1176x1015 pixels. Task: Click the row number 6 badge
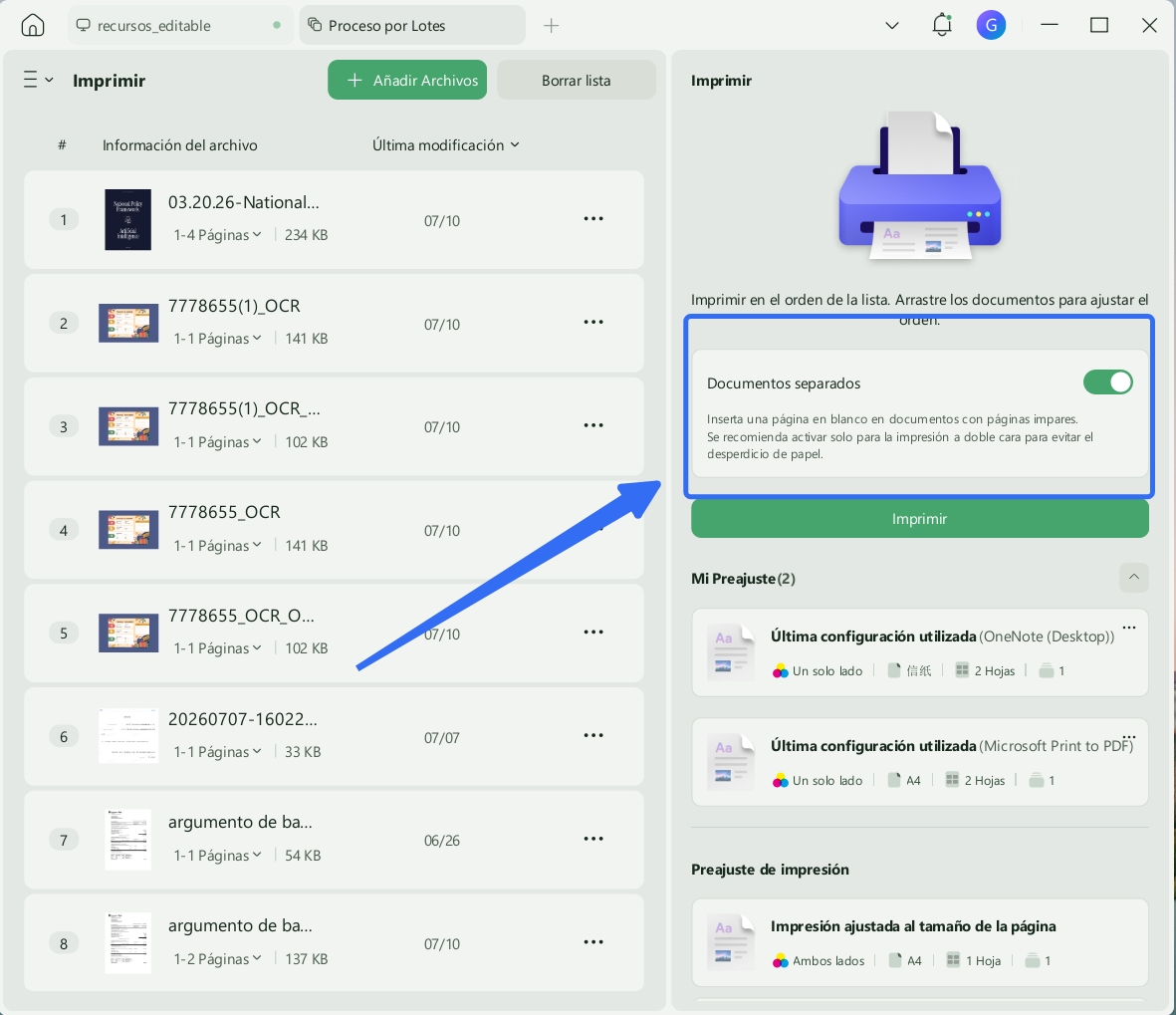click(x=64, y=737)
